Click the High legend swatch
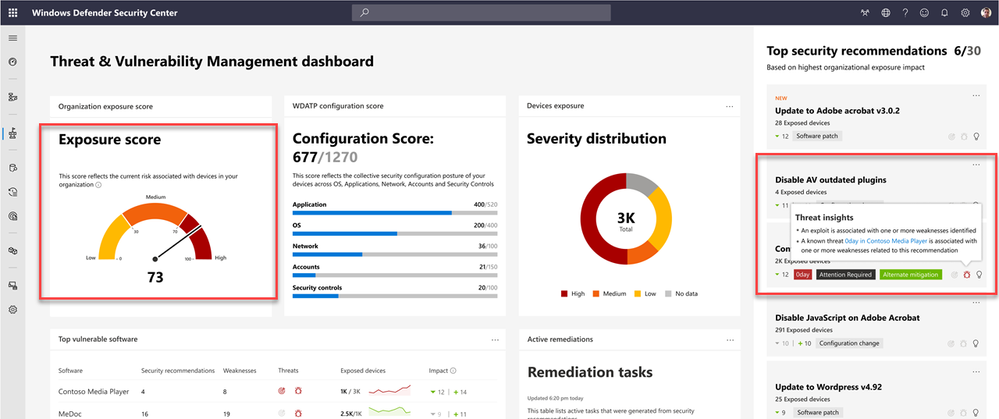Image resolution: width=999 pixels, height=419 pixels. (x=564, y=294)
